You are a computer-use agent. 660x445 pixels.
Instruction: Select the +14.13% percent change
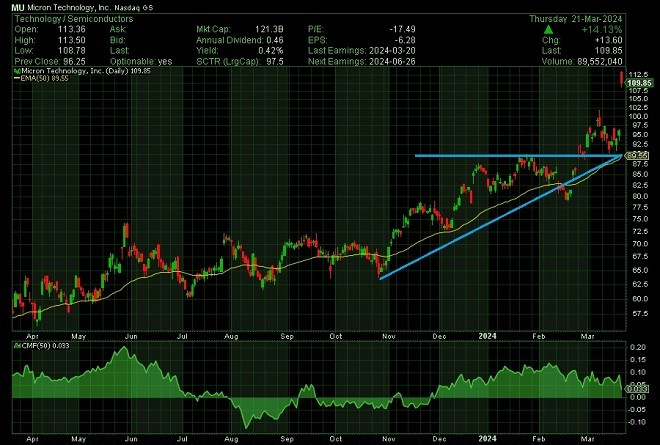point(602,30)
